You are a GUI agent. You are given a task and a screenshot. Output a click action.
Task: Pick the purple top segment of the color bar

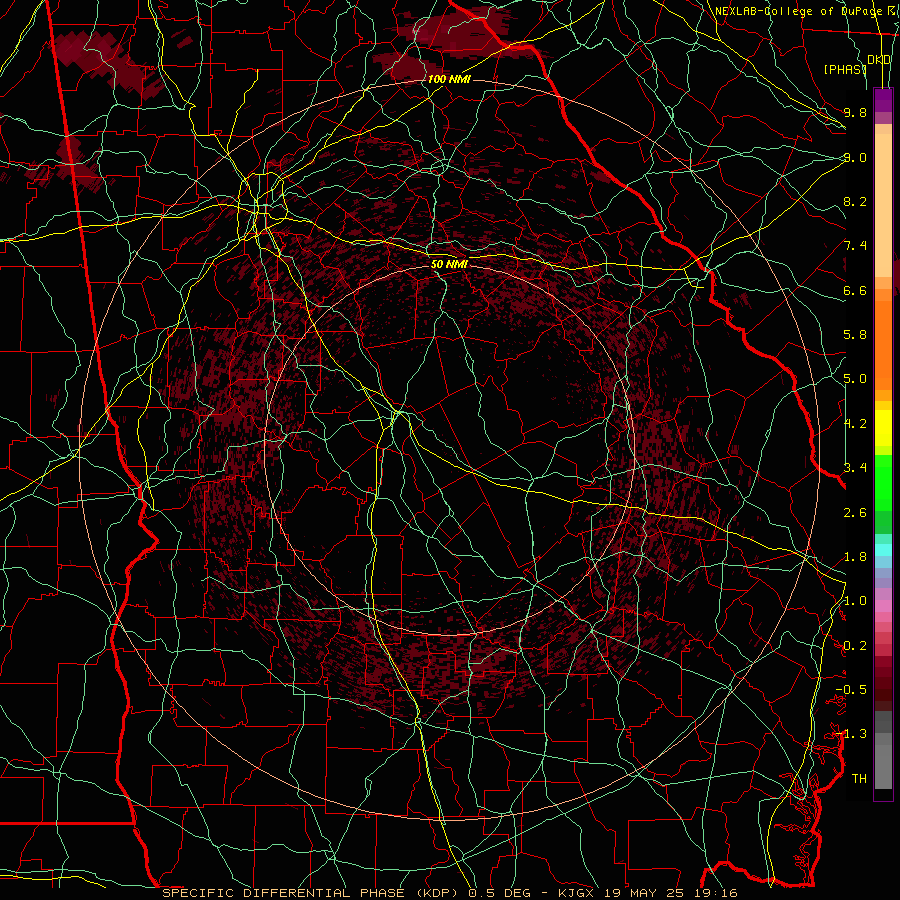click(x=883, y=100)
